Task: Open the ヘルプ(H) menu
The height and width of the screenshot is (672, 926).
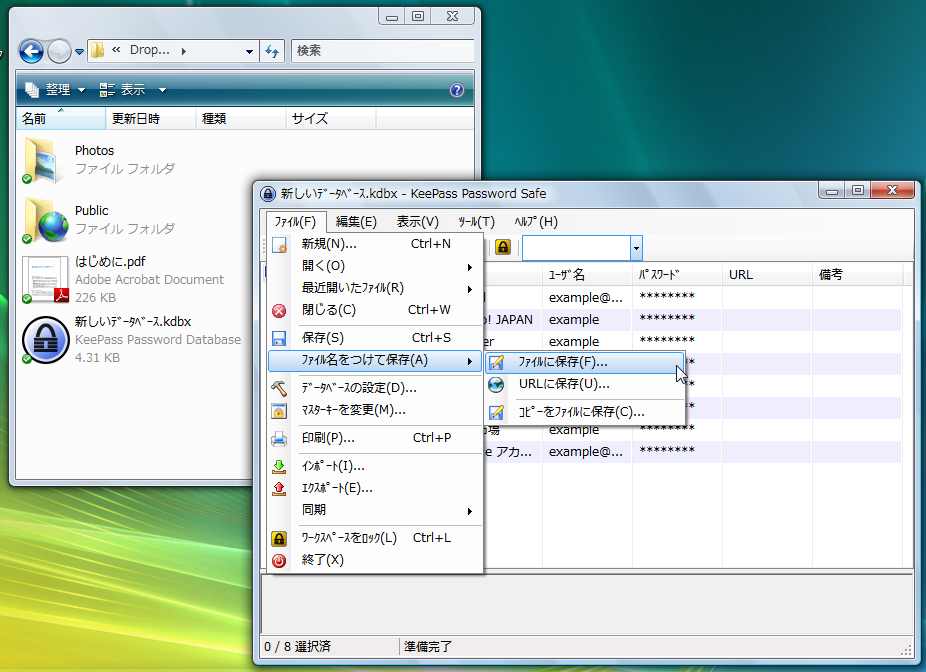Action: [x=535, y=222]
